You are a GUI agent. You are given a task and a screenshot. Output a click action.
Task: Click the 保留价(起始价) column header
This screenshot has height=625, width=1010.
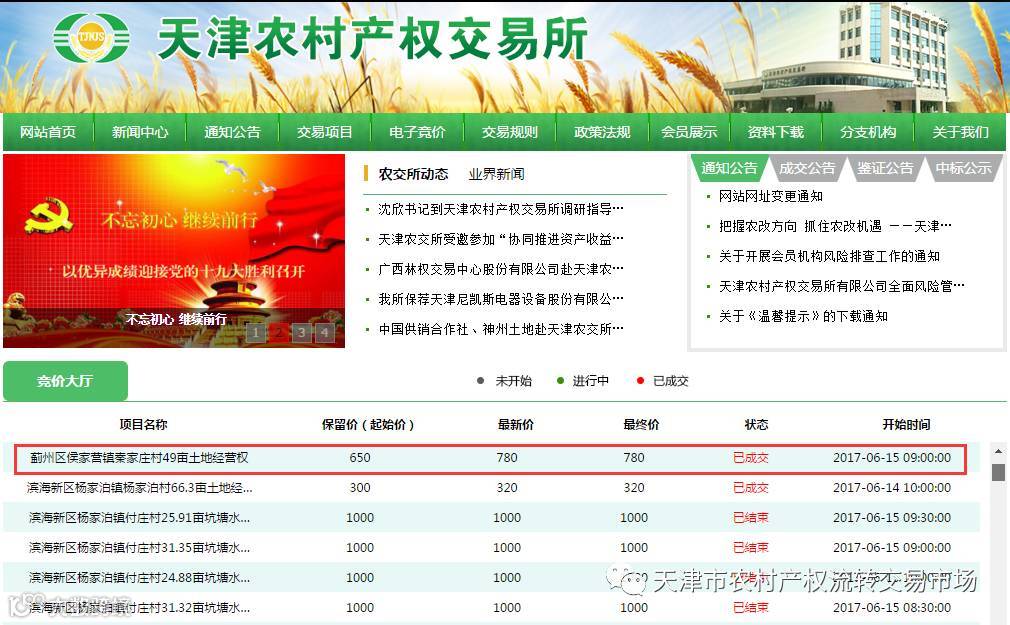[x=368, y=425]
